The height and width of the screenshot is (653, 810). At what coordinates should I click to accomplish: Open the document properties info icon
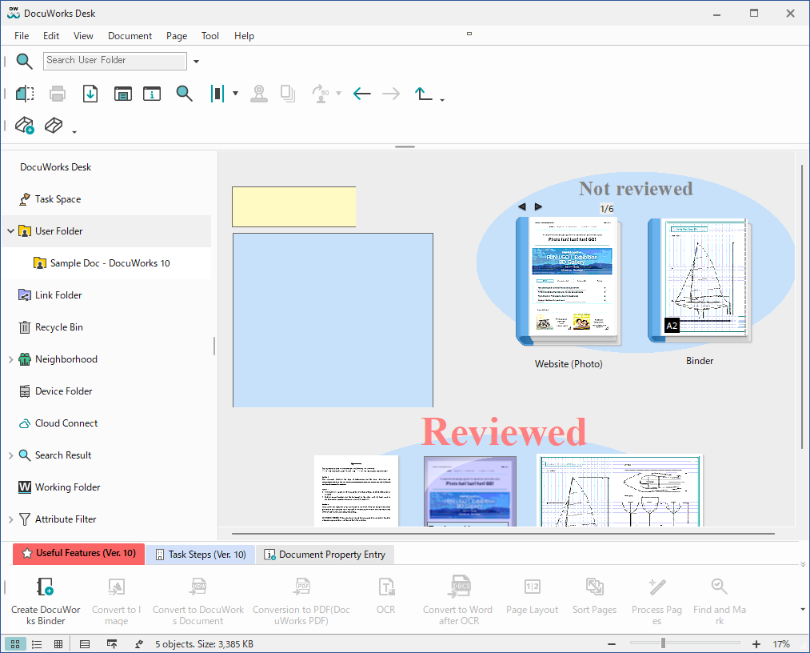click(x=152, y=94)
